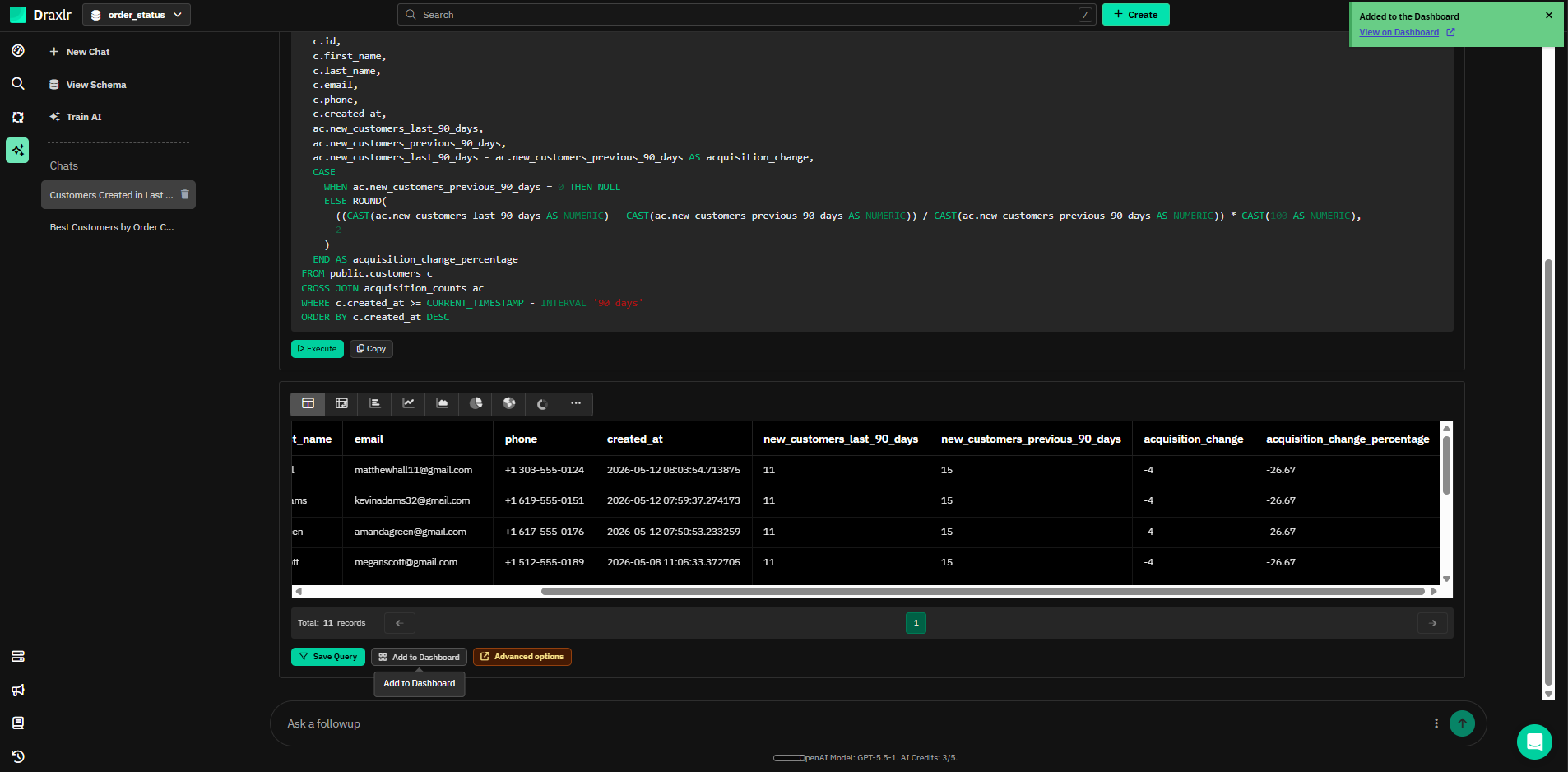This screenshot has height=772, width=1568.
Task: Click the Save Query button
Action: pyautogui.click(x=327, y=657)
